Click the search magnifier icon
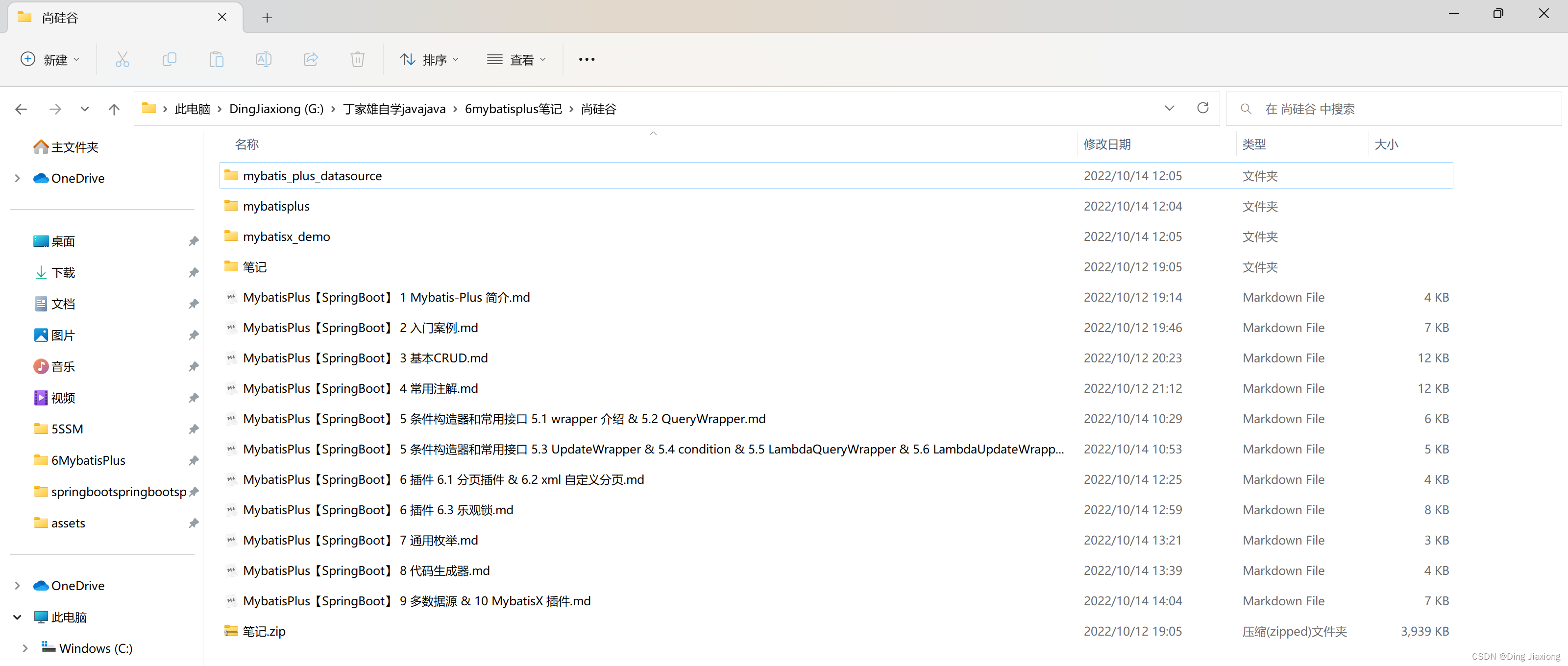 pos(1246,109)
